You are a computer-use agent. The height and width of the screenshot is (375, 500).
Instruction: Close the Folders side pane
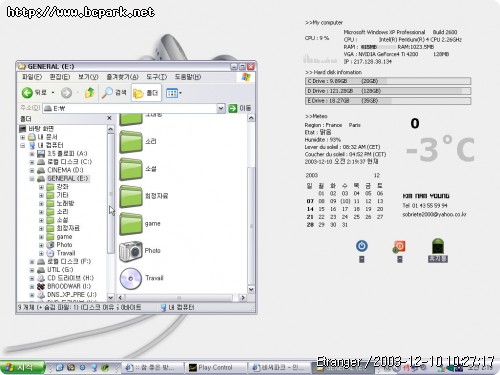point(109,118)
